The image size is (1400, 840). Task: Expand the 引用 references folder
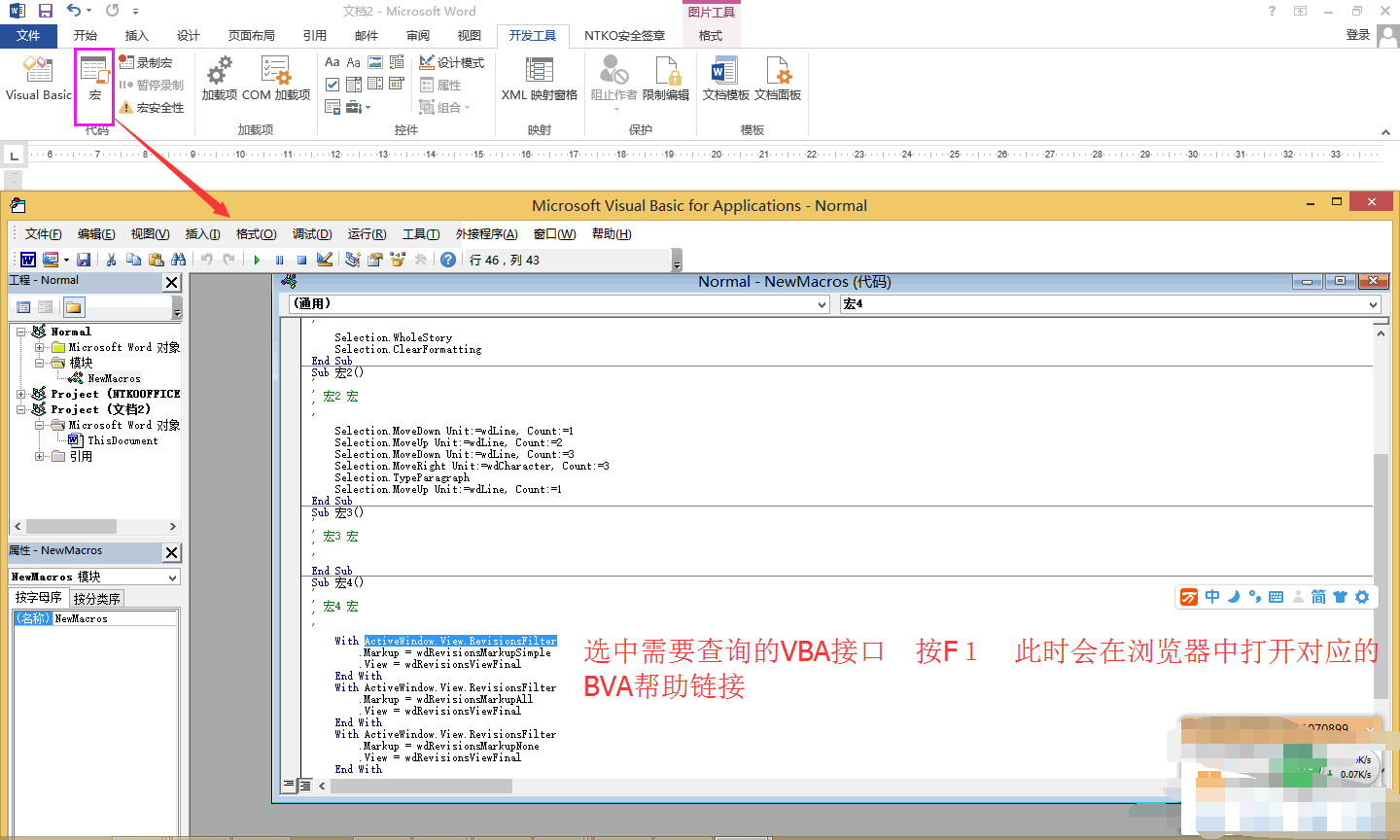[39, 456]
